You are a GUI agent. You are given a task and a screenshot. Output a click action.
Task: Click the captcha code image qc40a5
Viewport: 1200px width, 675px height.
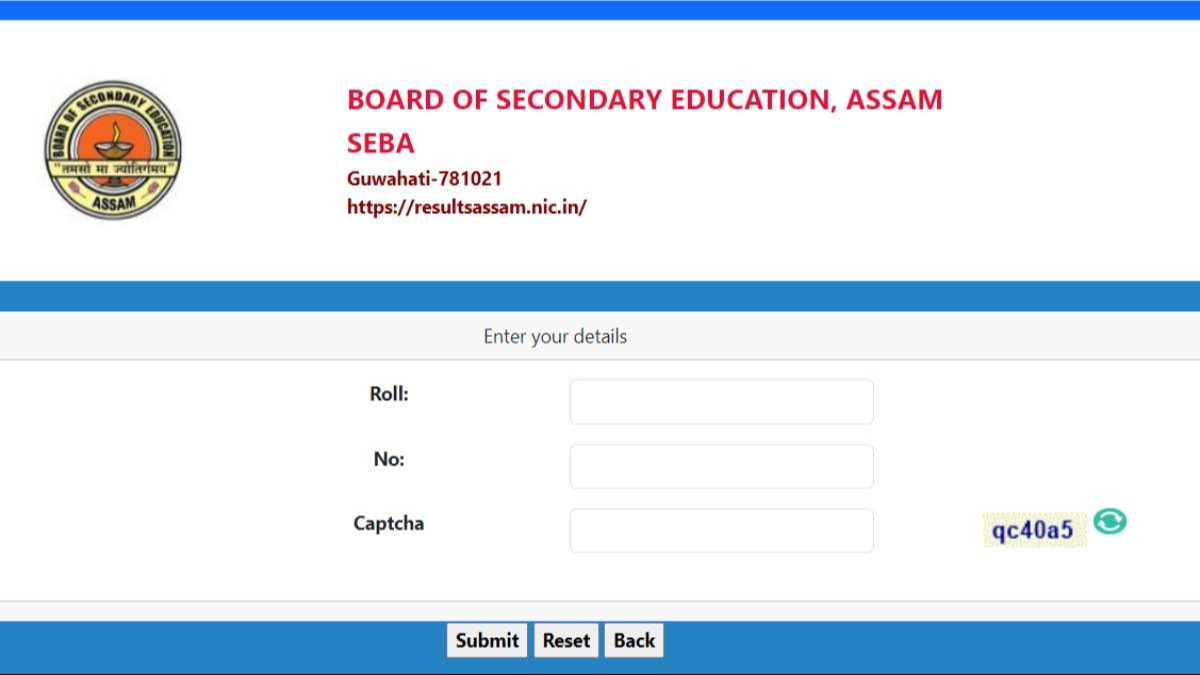coord(1033,530)
